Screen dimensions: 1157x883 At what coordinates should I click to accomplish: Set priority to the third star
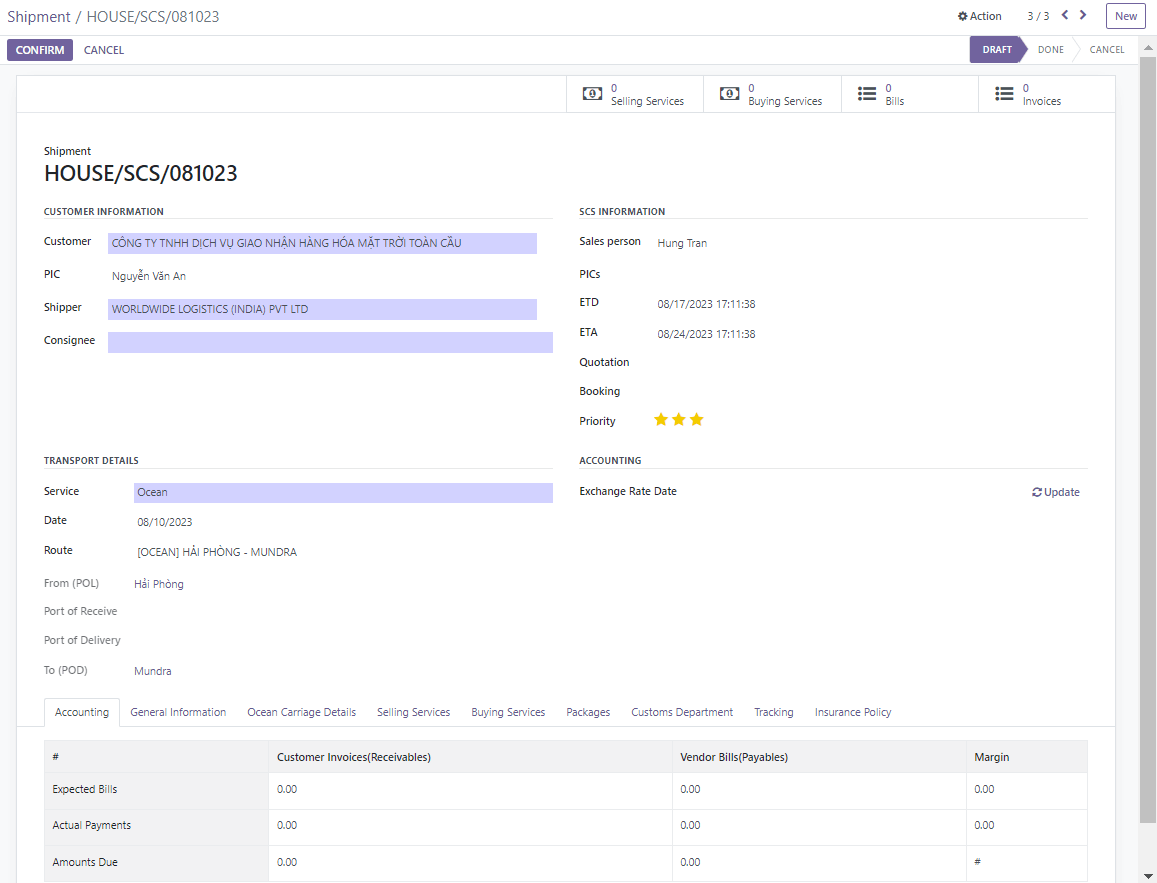coord(697,420)
